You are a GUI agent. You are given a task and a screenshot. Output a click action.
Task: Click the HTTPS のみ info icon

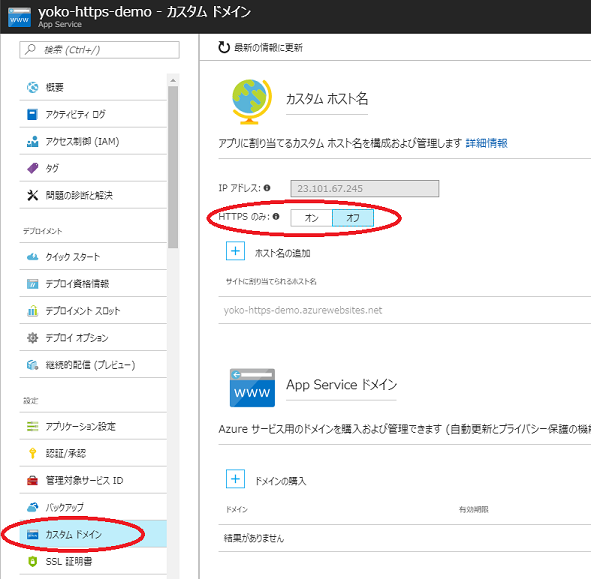[276, 216]
